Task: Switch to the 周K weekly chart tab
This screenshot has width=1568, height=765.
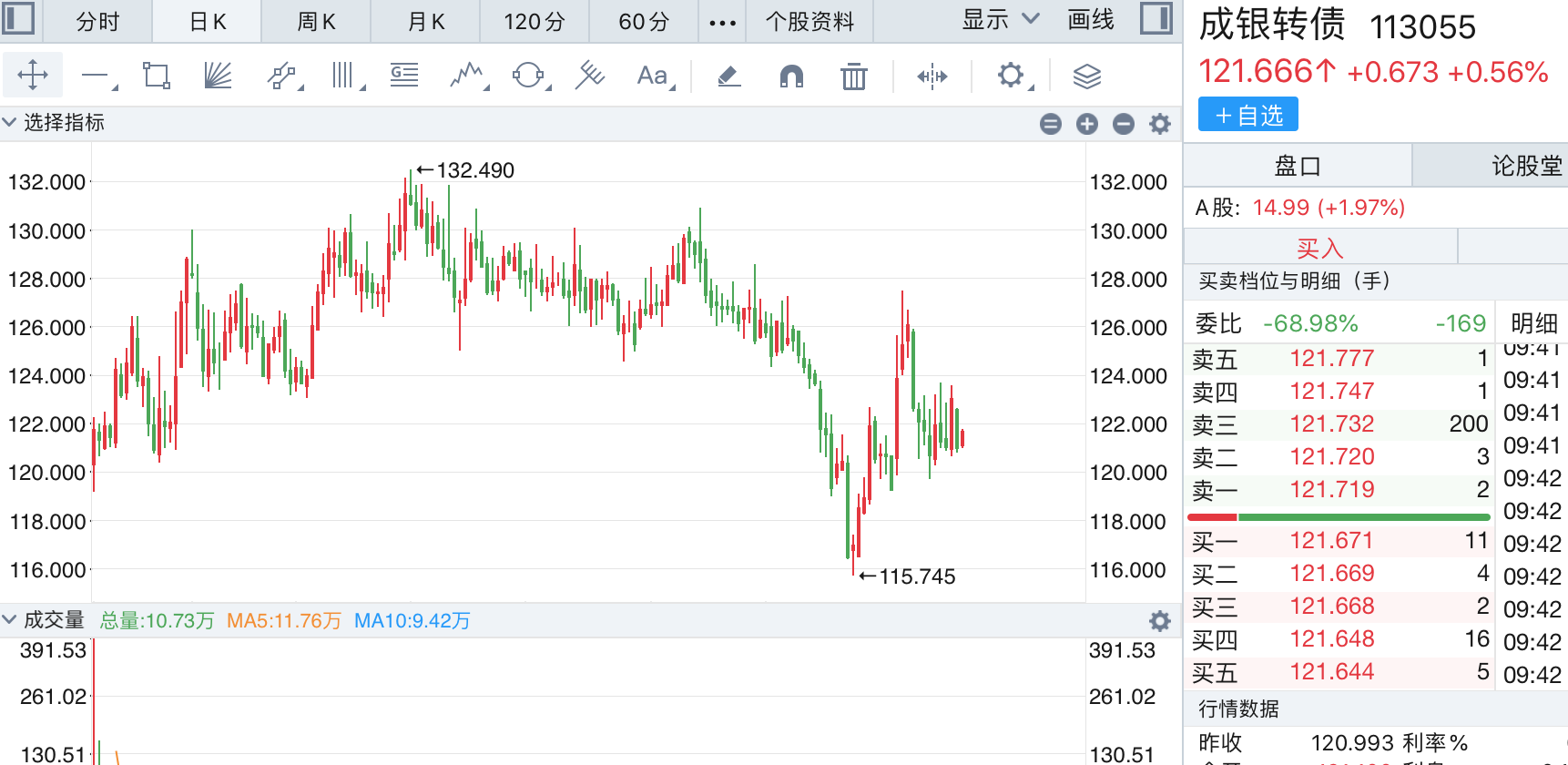Action: [x=316, y=21]
